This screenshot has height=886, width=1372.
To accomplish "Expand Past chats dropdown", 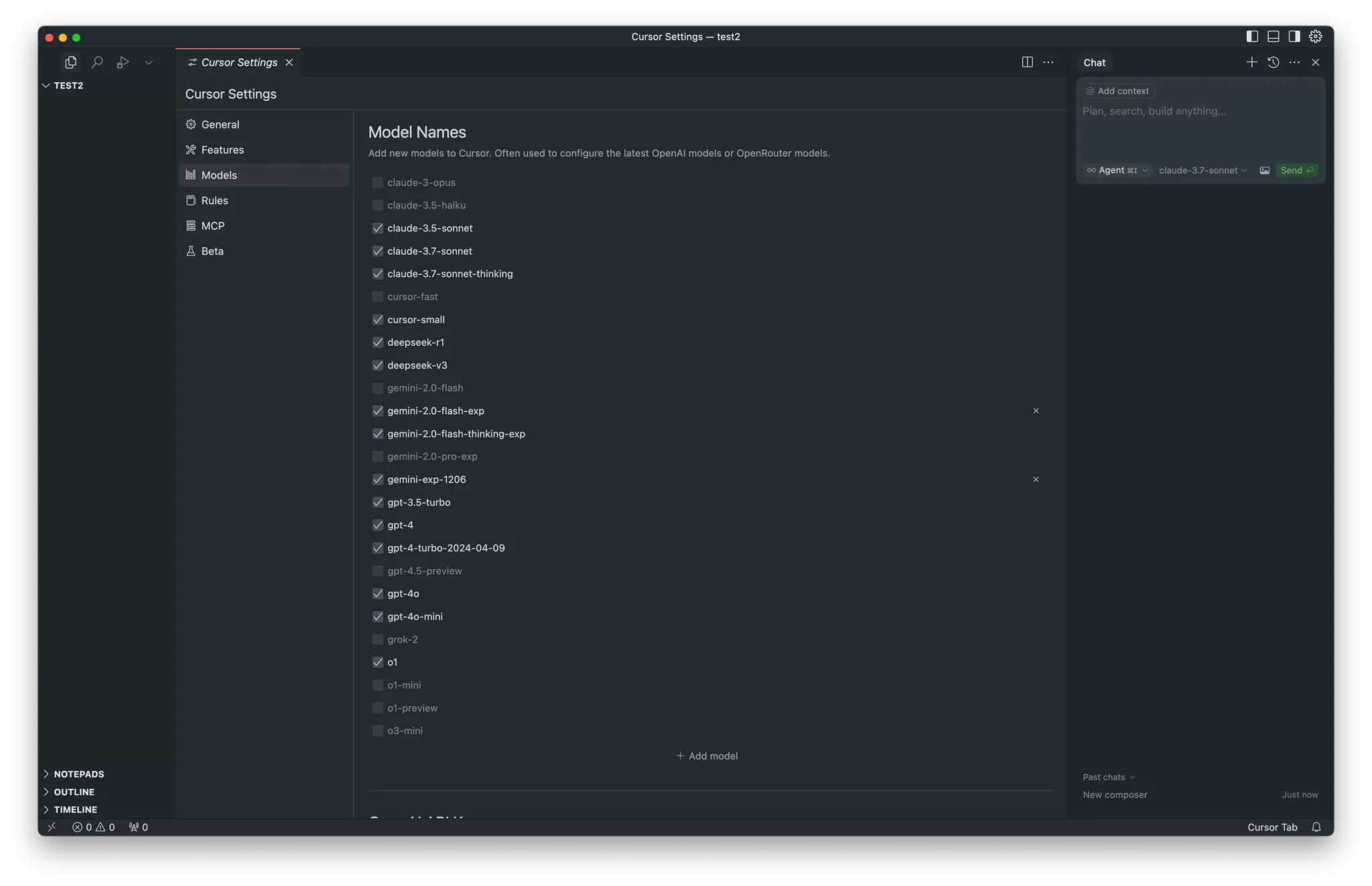I will 1109,777.
